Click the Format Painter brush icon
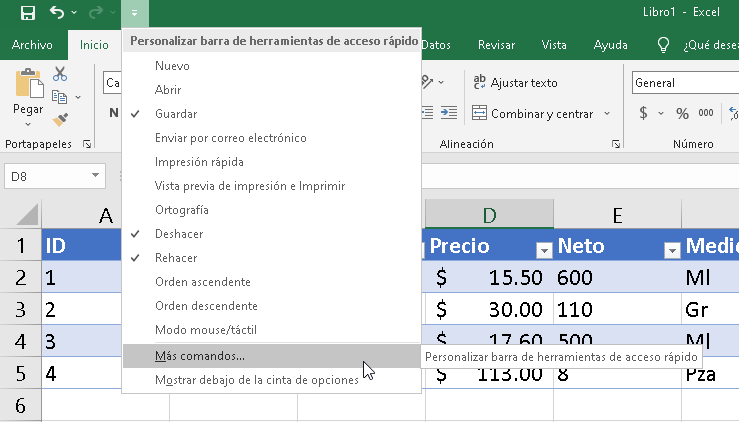 [60, 120]
